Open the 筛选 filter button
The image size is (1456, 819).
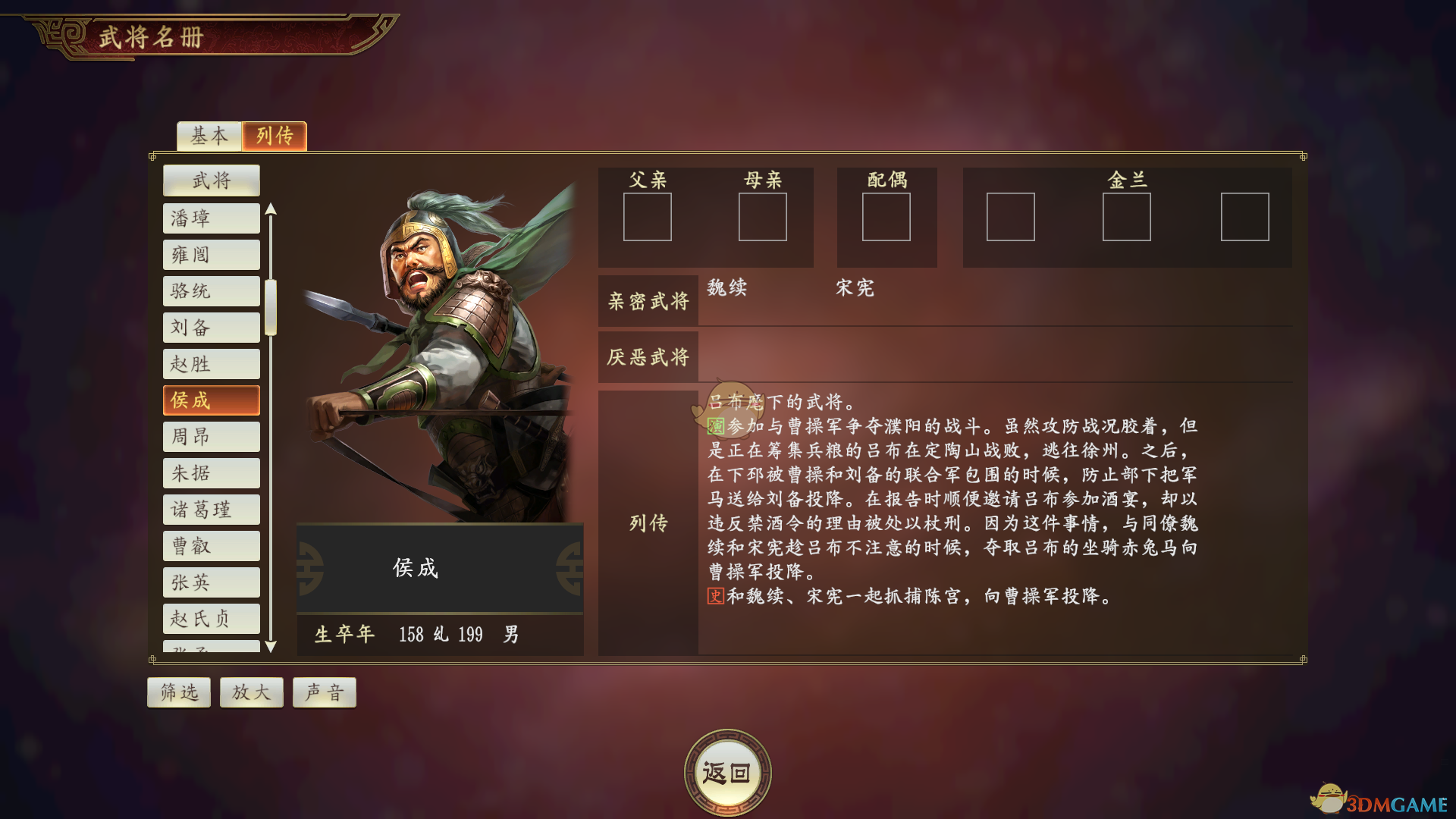[179, 692]
